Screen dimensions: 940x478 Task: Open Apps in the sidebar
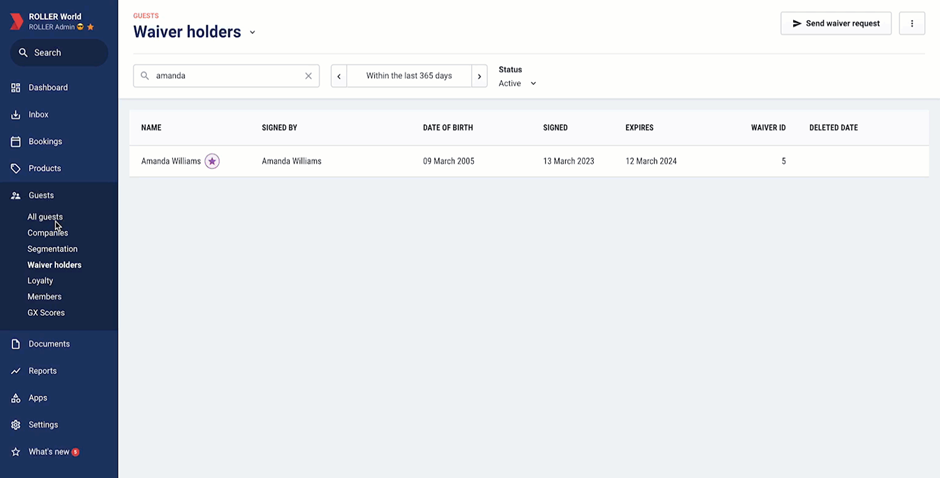pyautogui.click(x=37, y=398)
